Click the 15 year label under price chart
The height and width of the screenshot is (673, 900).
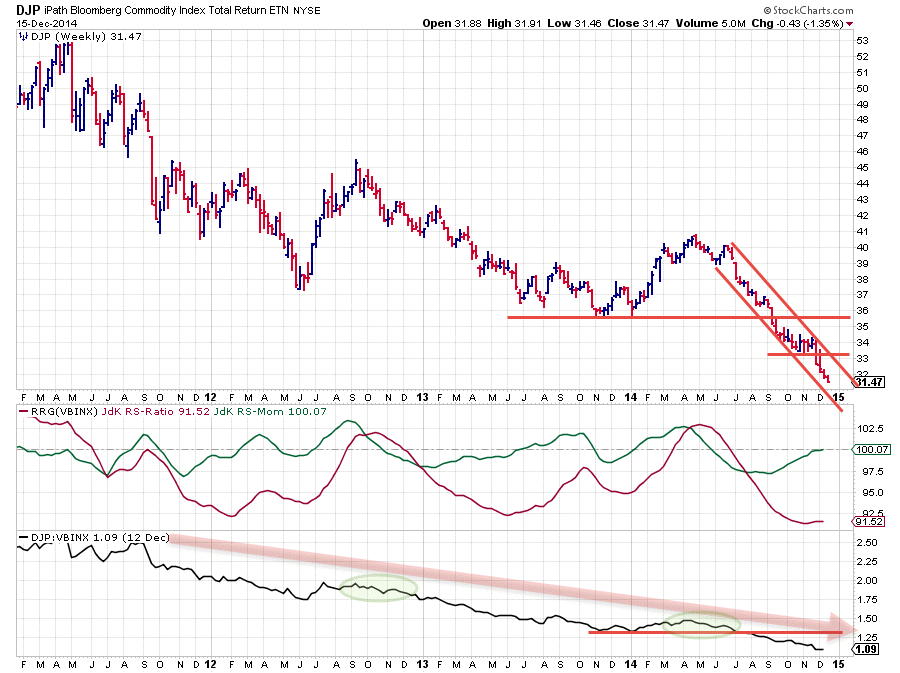(839, 397)
